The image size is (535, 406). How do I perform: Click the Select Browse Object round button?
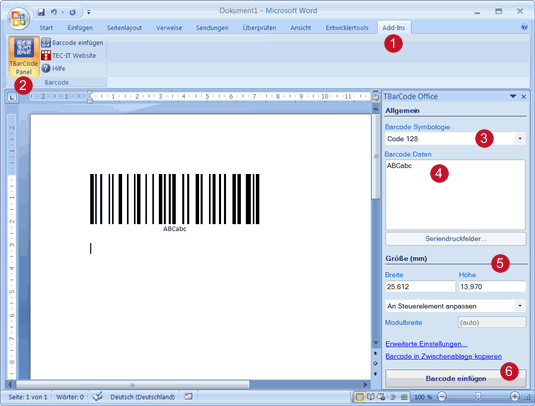tap(375, 363)
